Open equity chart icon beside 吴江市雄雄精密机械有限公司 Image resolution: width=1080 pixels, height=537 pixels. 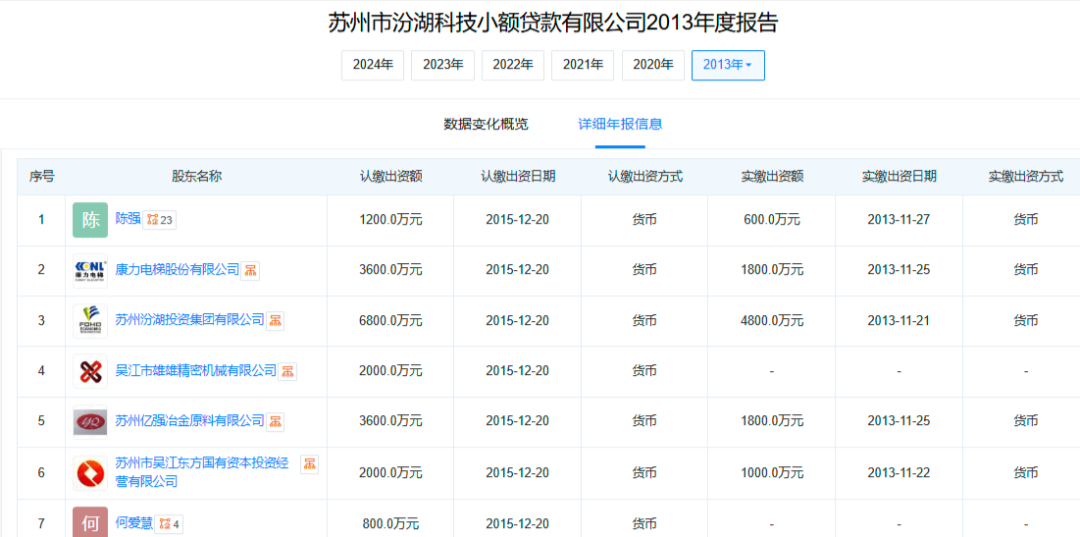coord(288,371)
